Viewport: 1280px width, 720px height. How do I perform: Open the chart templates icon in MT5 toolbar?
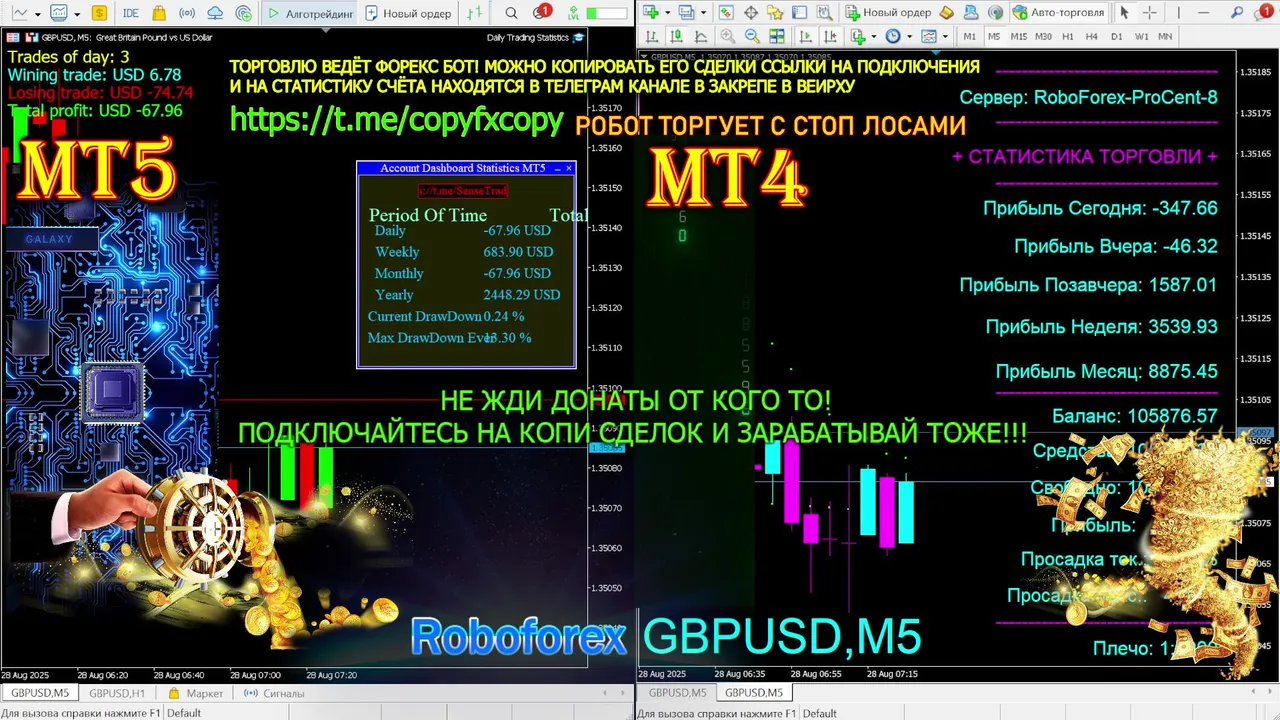[x=59, y=13]
